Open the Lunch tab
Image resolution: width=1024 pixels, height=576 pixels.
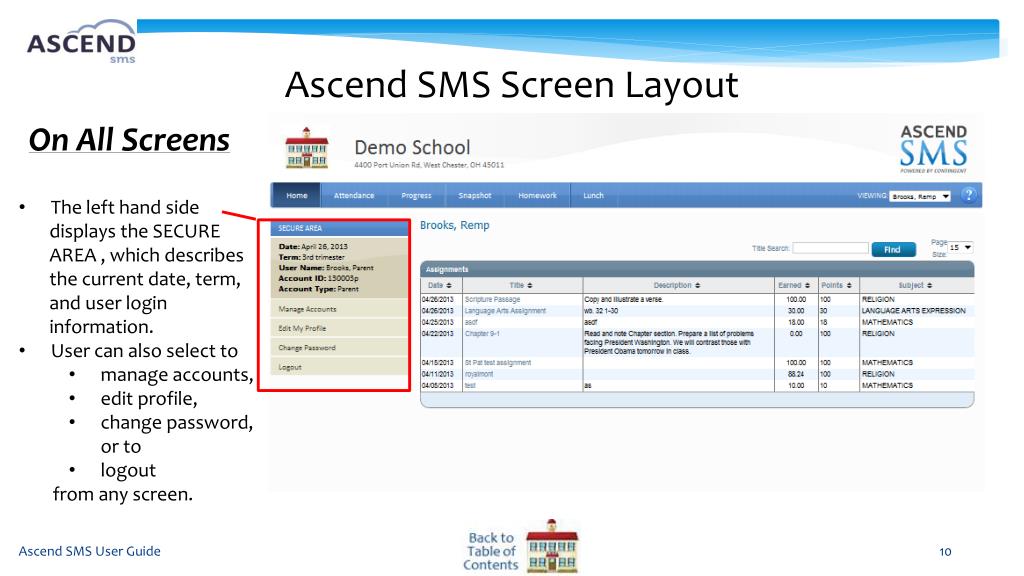[x=594, y=195]
